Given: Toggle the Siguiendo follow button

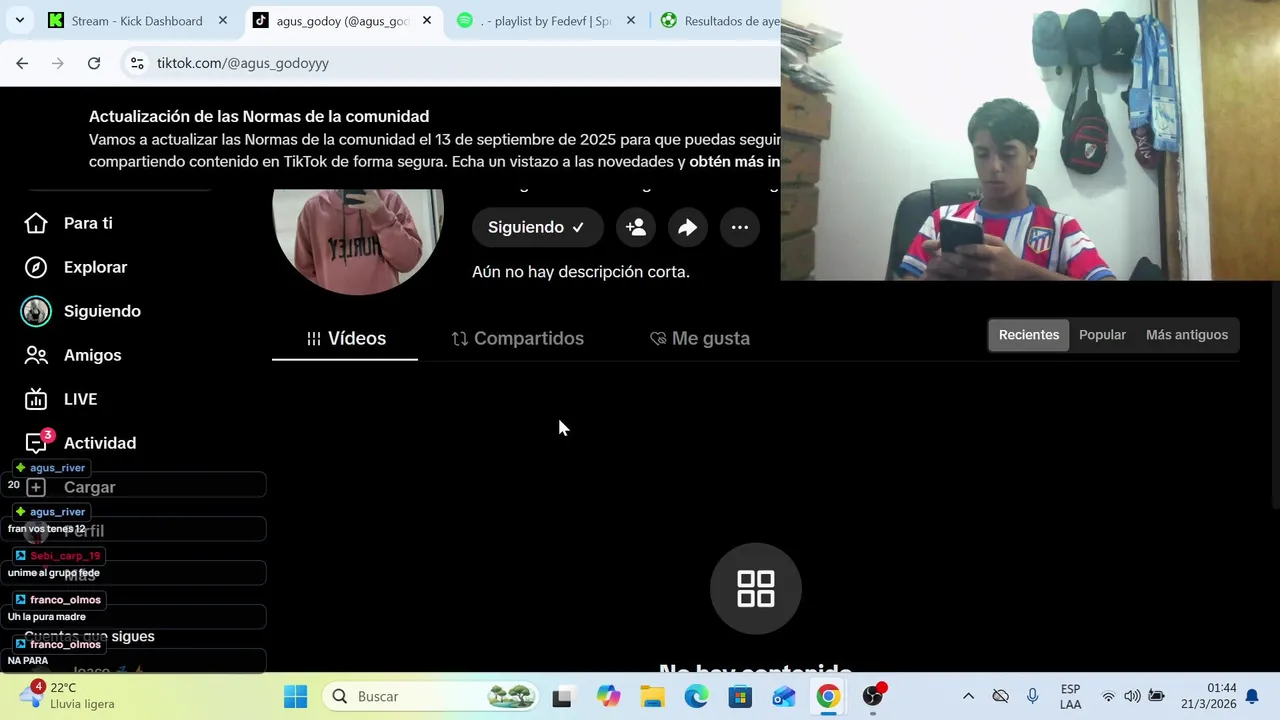Looking at the screenshot, I should pos(537,227).
